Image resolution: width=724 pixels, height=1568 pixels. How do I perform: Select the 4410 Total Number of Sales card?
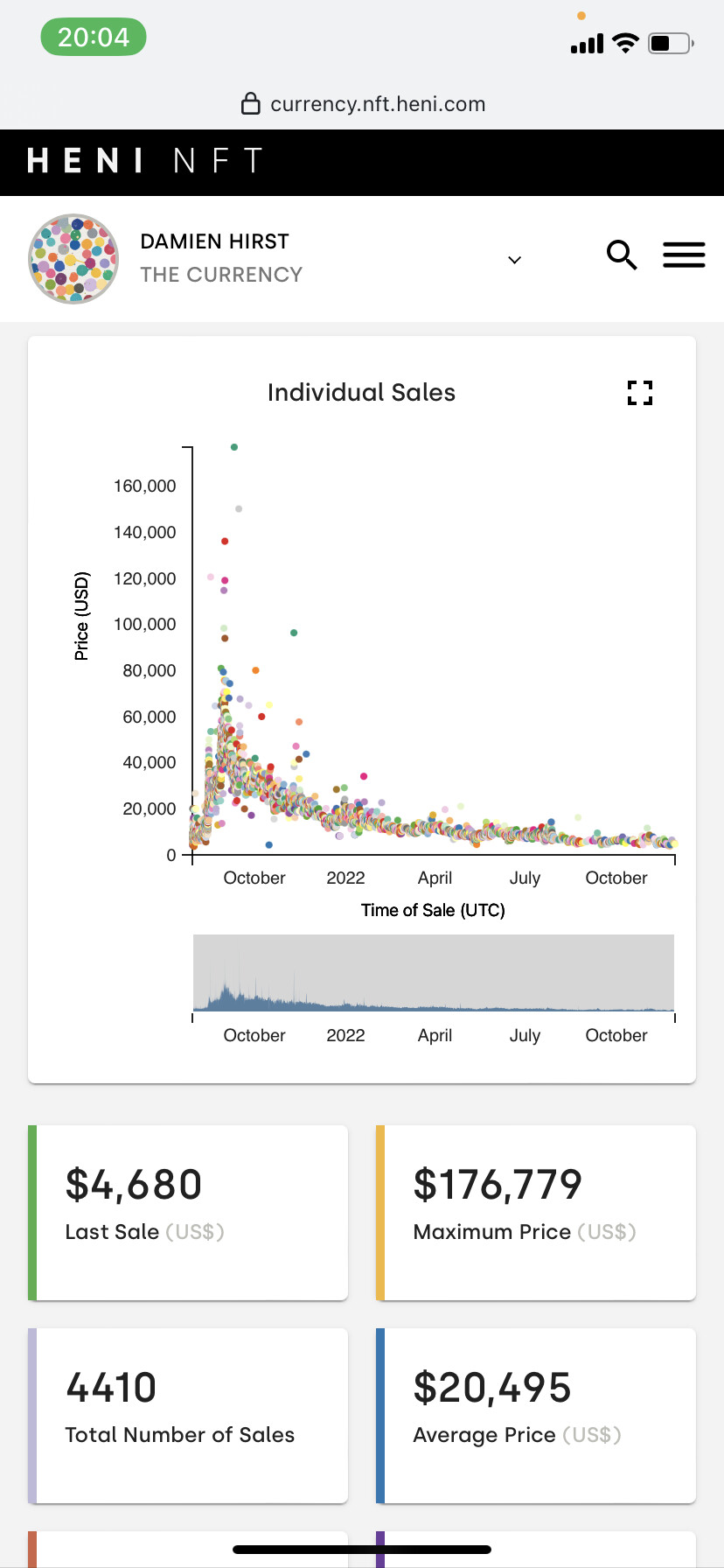pyautogui.click(x=188, y=1416)
